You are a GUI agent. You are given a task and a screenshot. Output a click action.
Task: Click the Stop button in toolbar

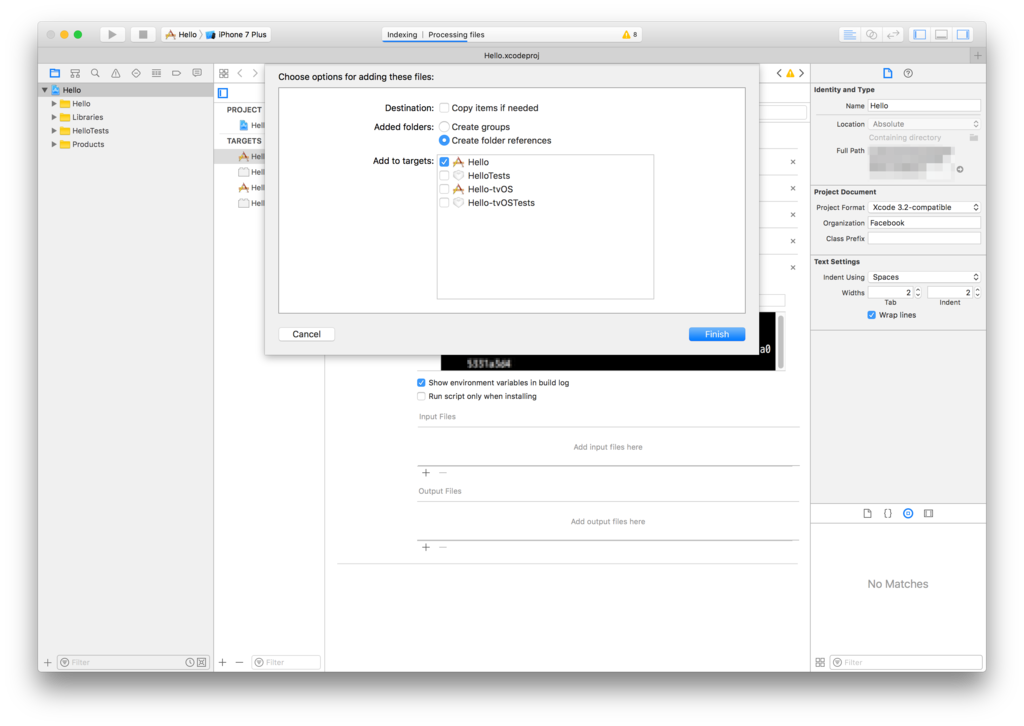coord(142,35)
